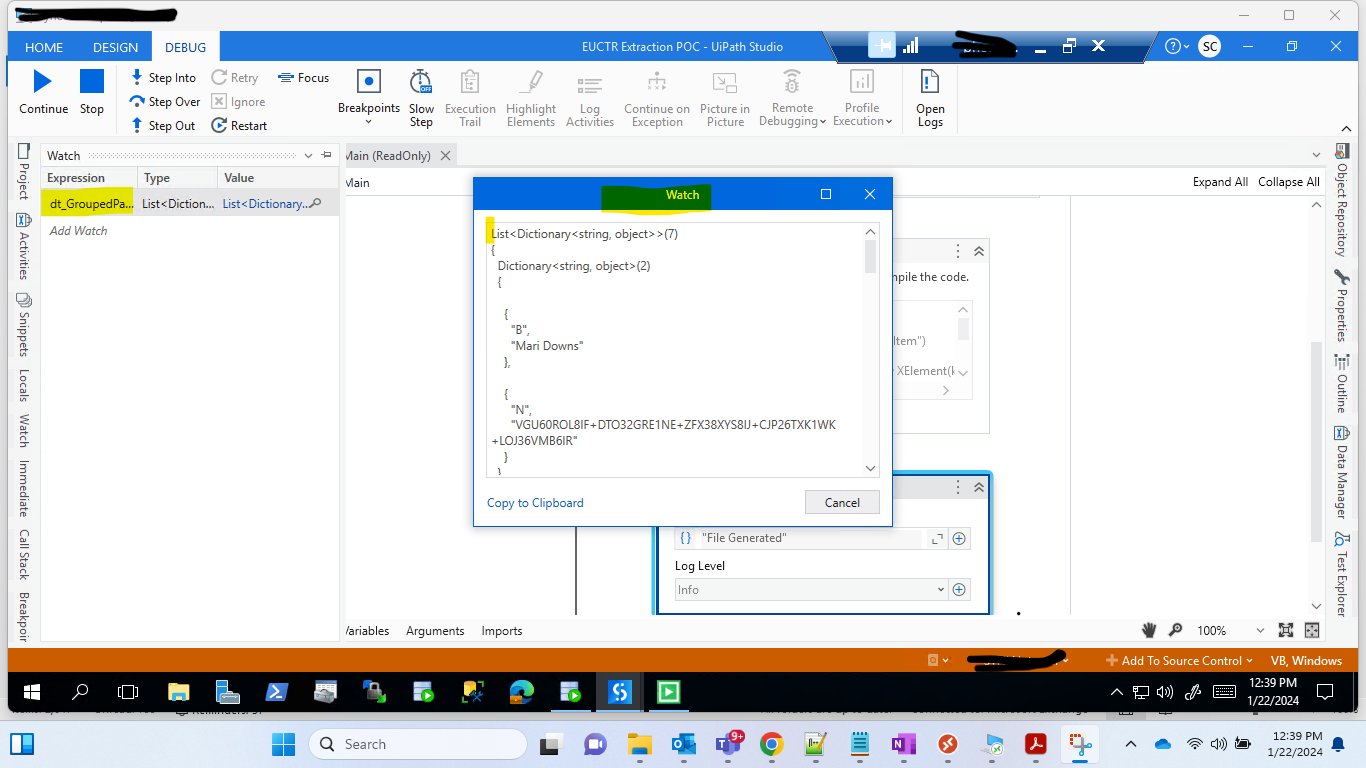Image resolution: width=1366 pixels, height=768 pixels.
Task: Toggle Continue on Exception
Action: 657,98
